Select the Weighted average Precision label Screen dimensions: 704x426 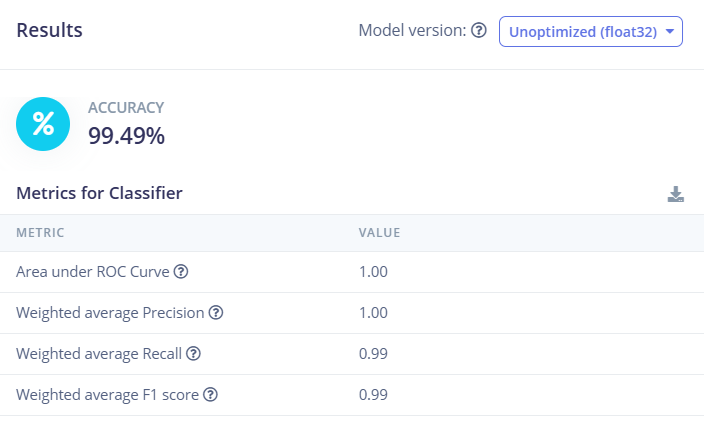coord(110,313)
